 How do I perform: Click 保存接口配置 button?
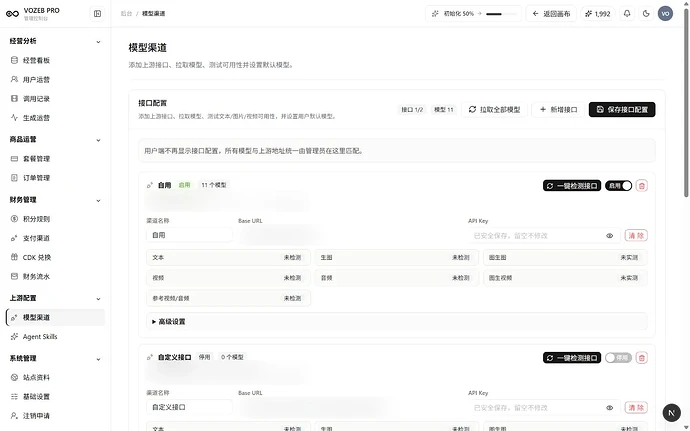click(622, 110)
